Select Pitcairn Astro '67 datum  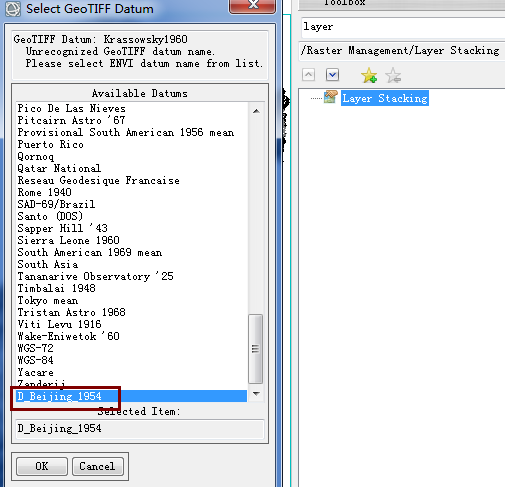click(131, 120)
